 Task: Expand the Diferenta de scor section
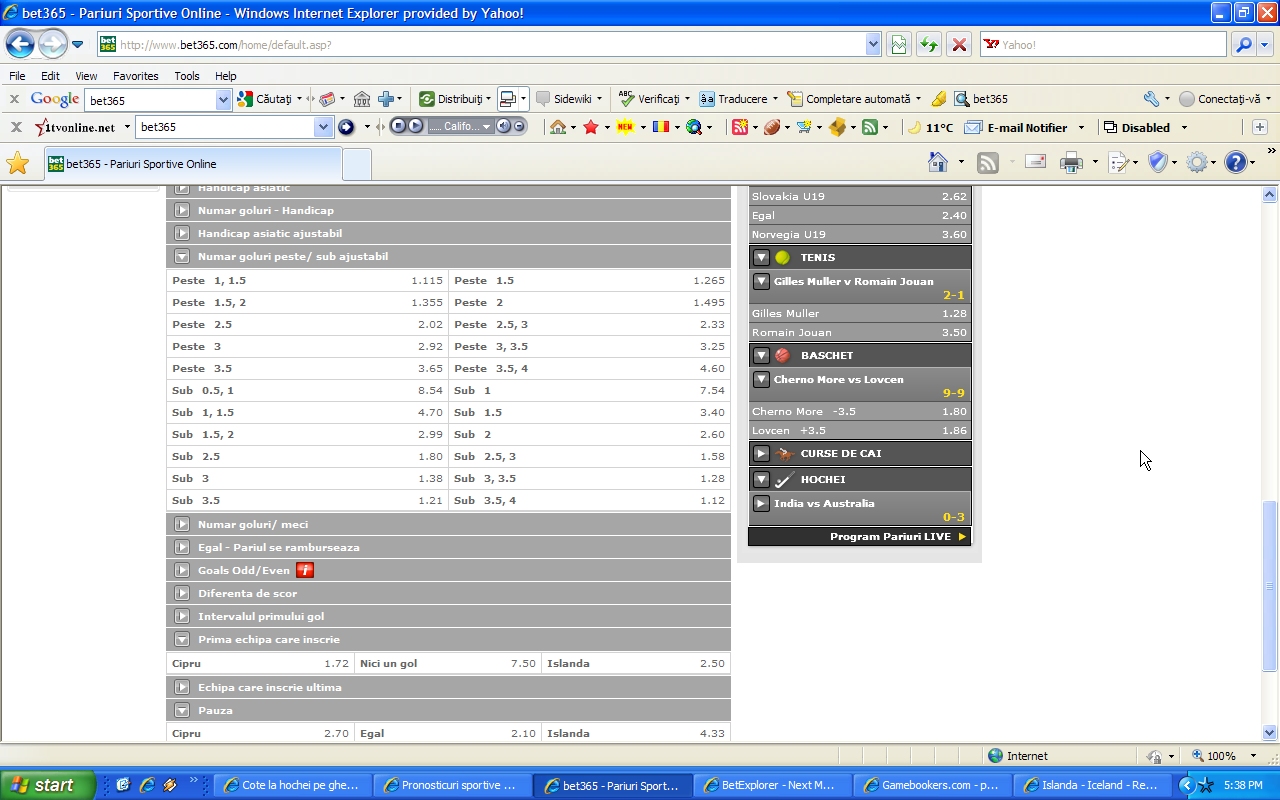(x=182, y=593)
